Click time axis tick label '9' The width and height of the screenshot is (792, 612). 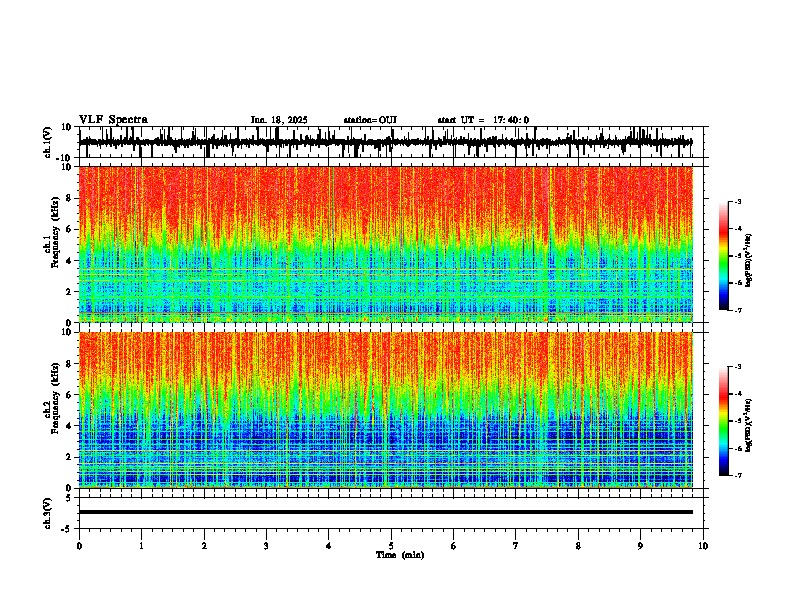click(x=640, y=546)
